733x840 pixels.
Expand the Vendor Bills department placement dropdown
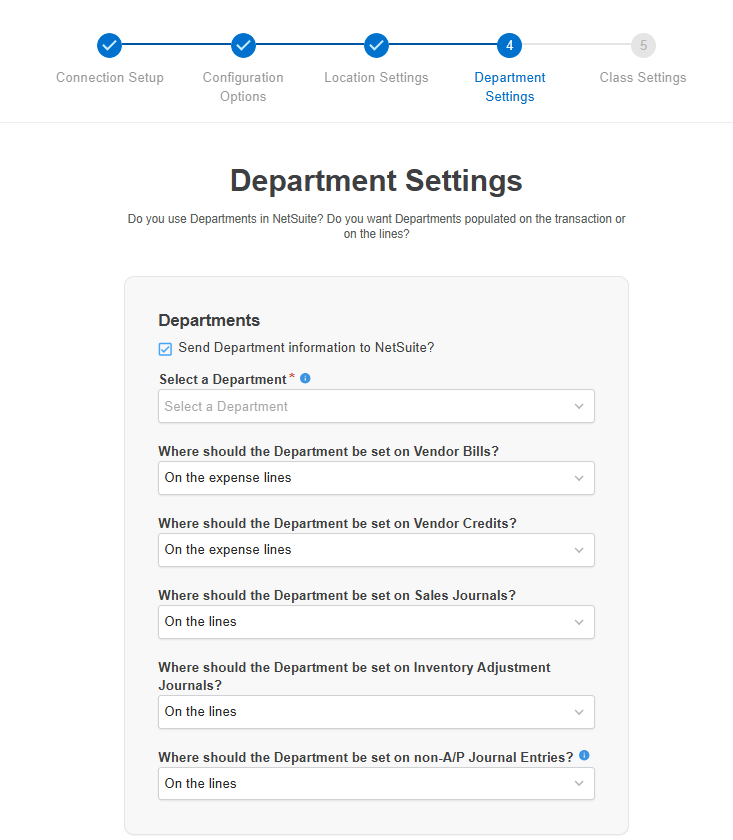tap(376, 478)
